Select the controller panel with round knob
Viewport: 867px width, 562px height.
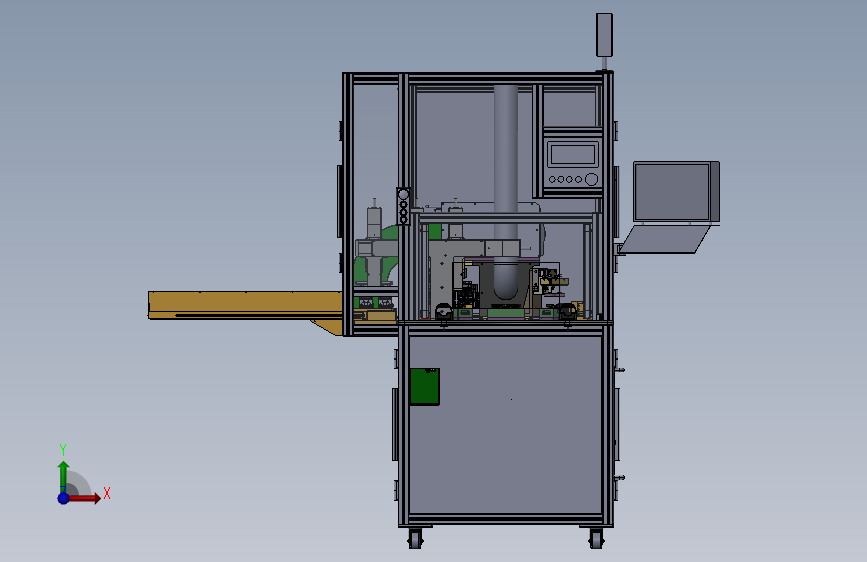(x=573, y=163)
